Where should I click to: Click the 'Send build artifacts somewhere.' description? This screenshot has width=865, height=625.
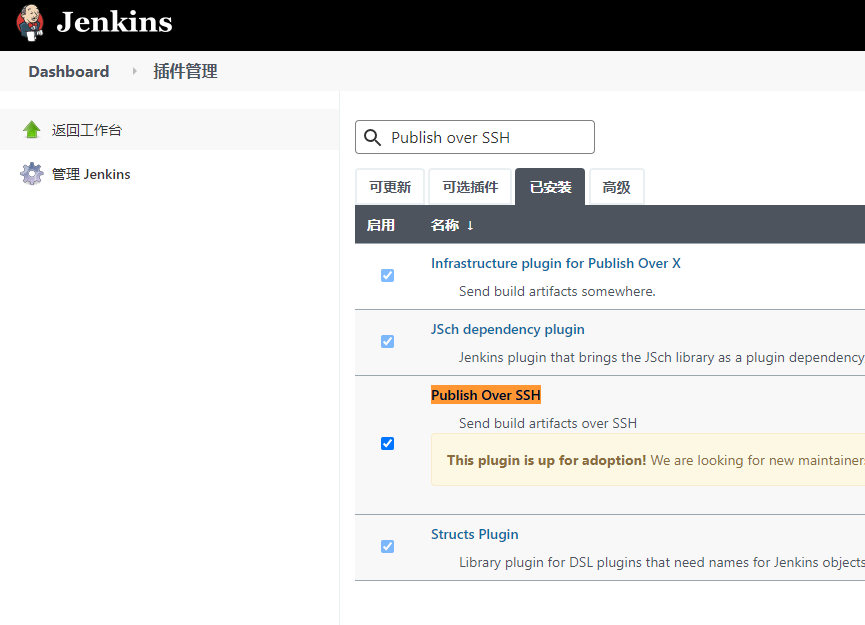click(x=557, y=291)
